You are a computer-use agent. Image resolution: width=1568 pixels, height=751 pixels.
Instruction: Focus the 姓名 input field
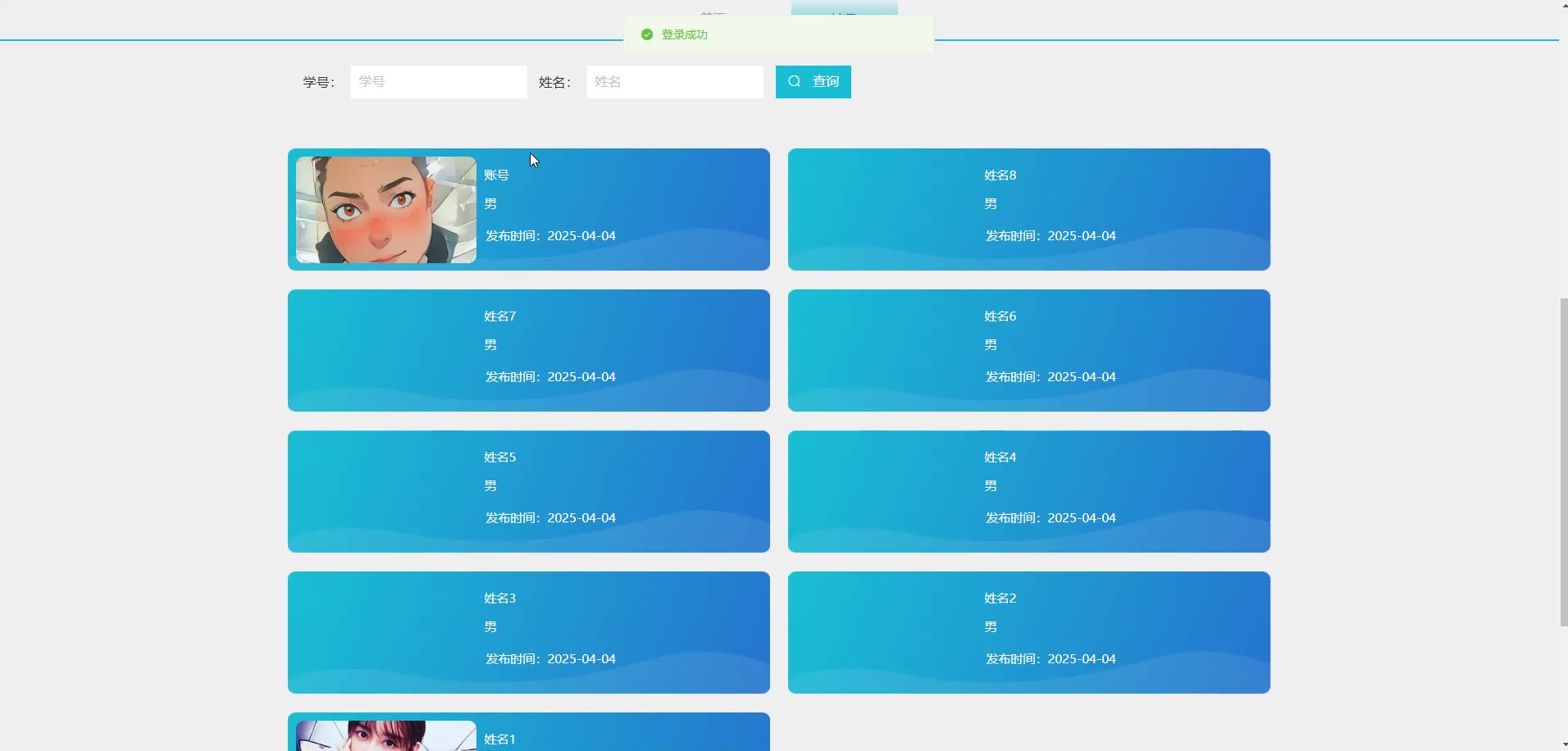click(675, 82)
